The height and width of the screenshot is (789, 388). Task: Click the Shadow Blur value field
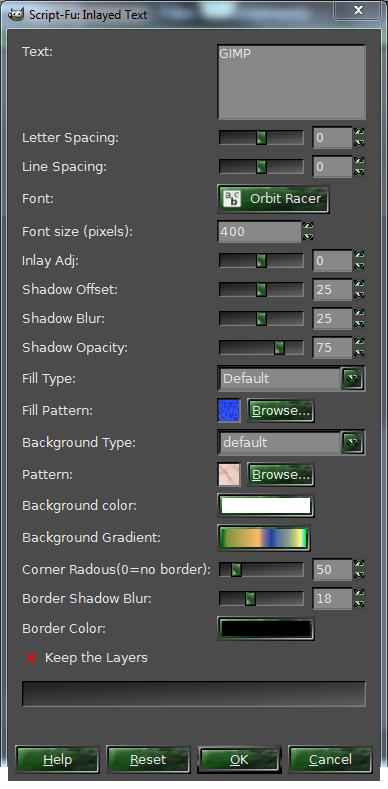[x=332, y=318]
